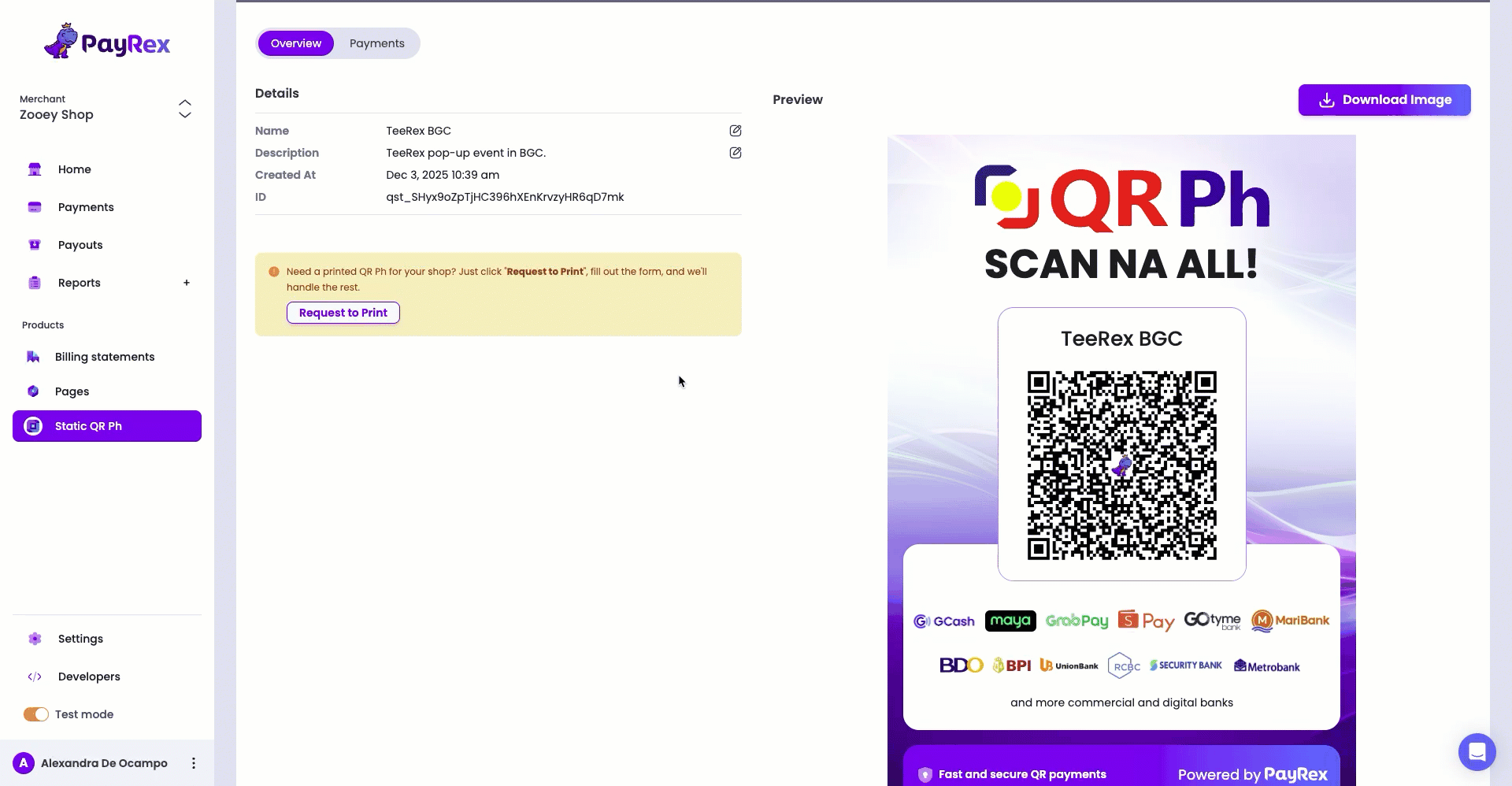The width and height of the screenshot is (1512, 786).
Task: Click the Home icon in sidebar
Action: pyautogui.click(x=32, y=169)
